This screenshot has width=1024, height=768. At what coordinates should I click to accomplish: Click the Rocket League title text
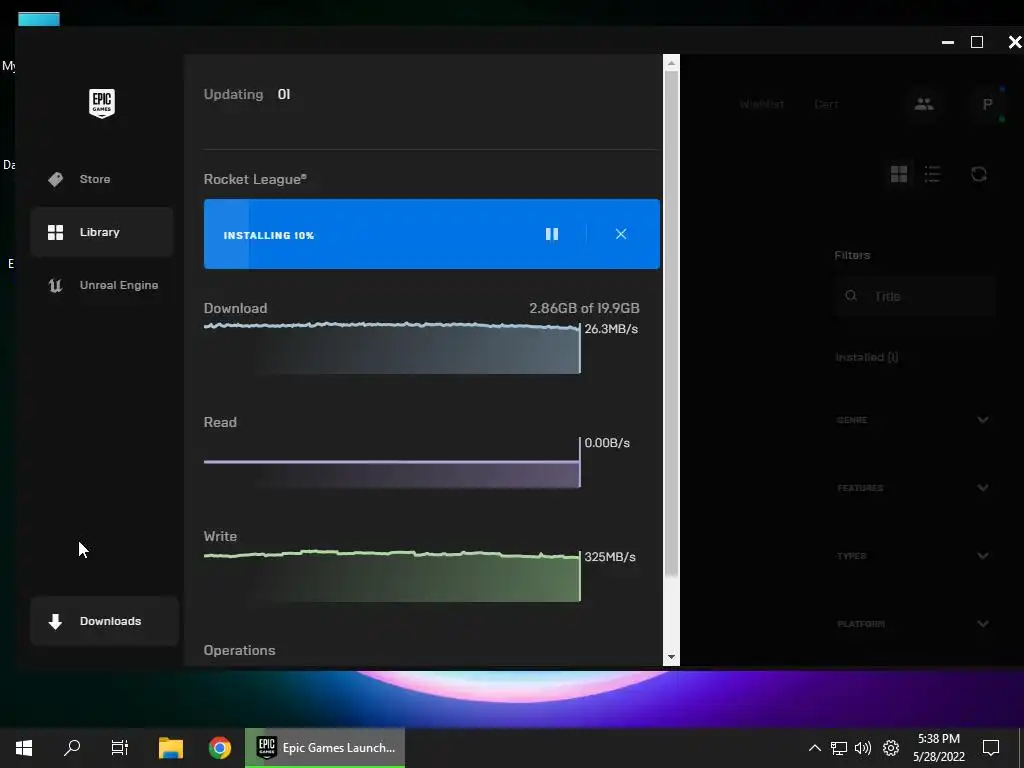[x=255, y=179]
